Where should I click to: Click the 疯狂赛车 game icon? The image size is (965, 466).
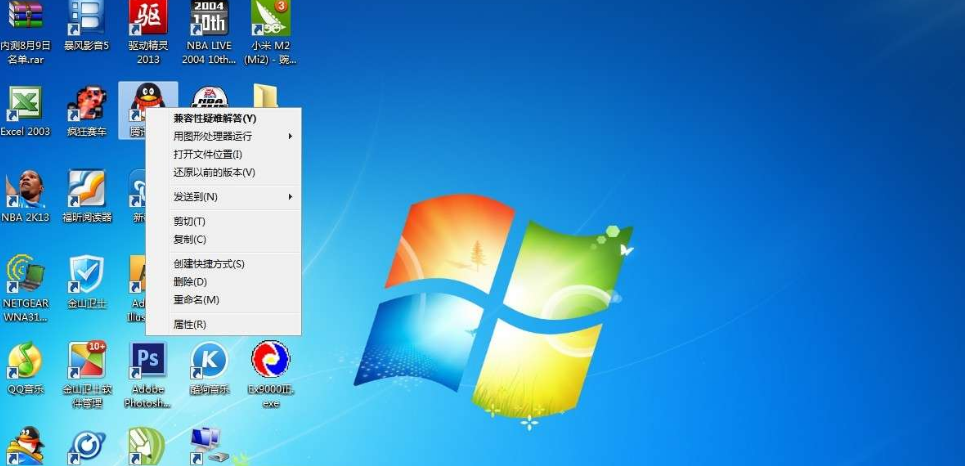(86, 103)
